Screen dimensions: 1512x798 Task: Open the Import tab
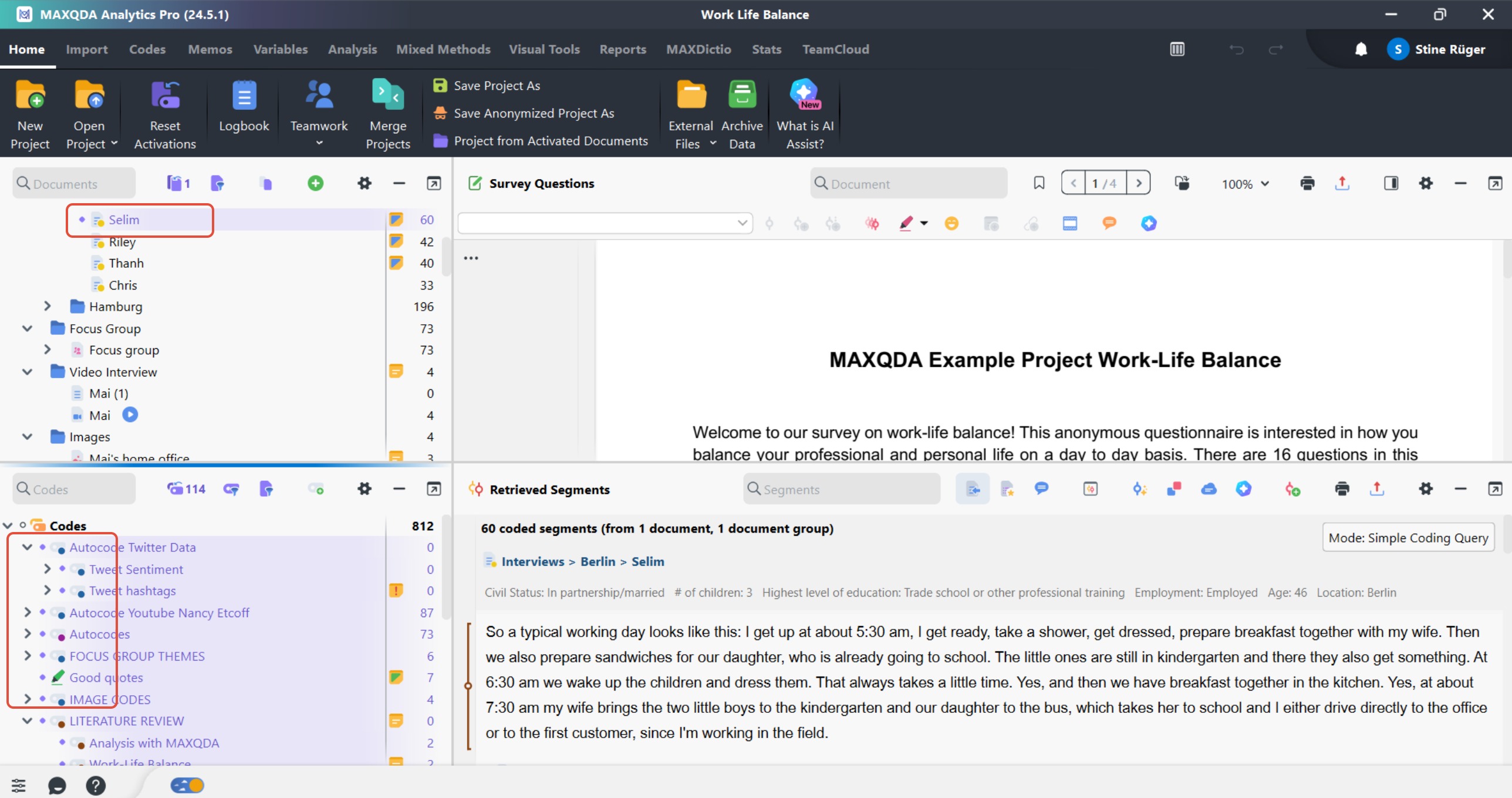[86, 49]
